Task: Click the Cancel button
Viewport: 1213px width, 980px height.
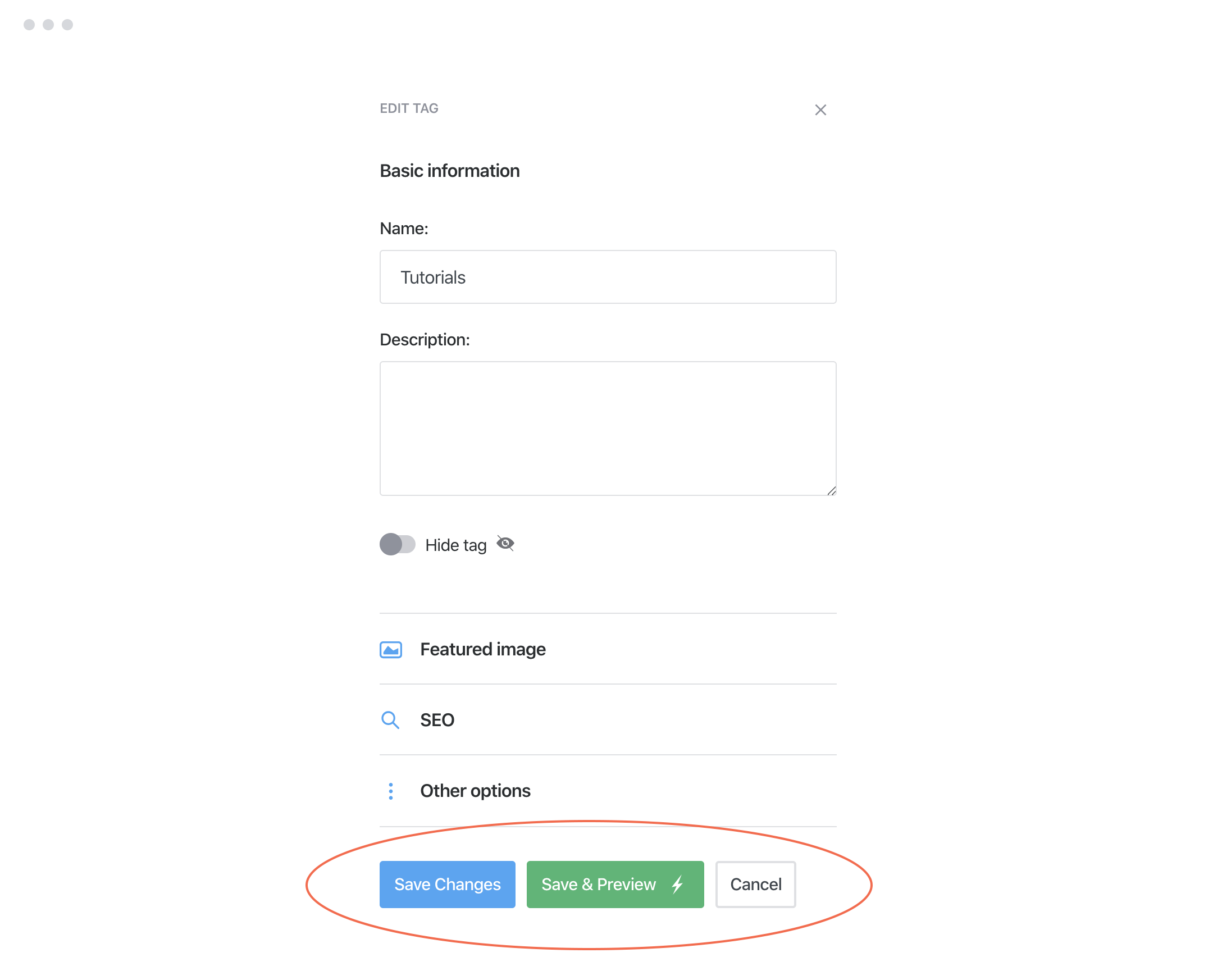Action: click(755, 885)
